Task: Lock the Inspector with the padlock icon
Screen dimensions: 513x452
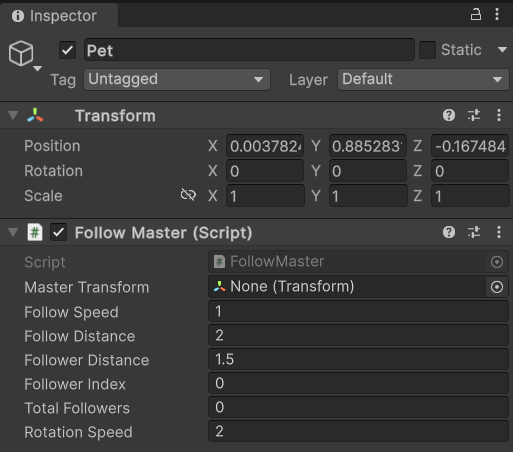Action: [x=476, y=15]
